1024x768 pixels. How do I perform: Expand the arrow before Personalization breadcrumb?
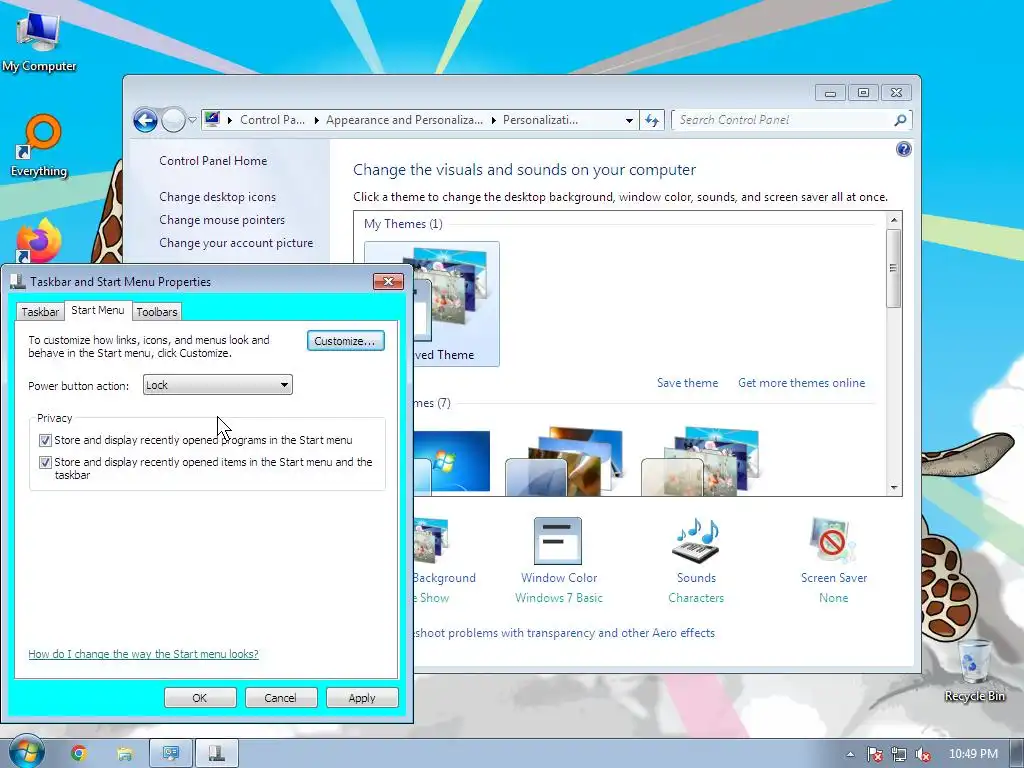pyautogui.click(x=493, y=120)
